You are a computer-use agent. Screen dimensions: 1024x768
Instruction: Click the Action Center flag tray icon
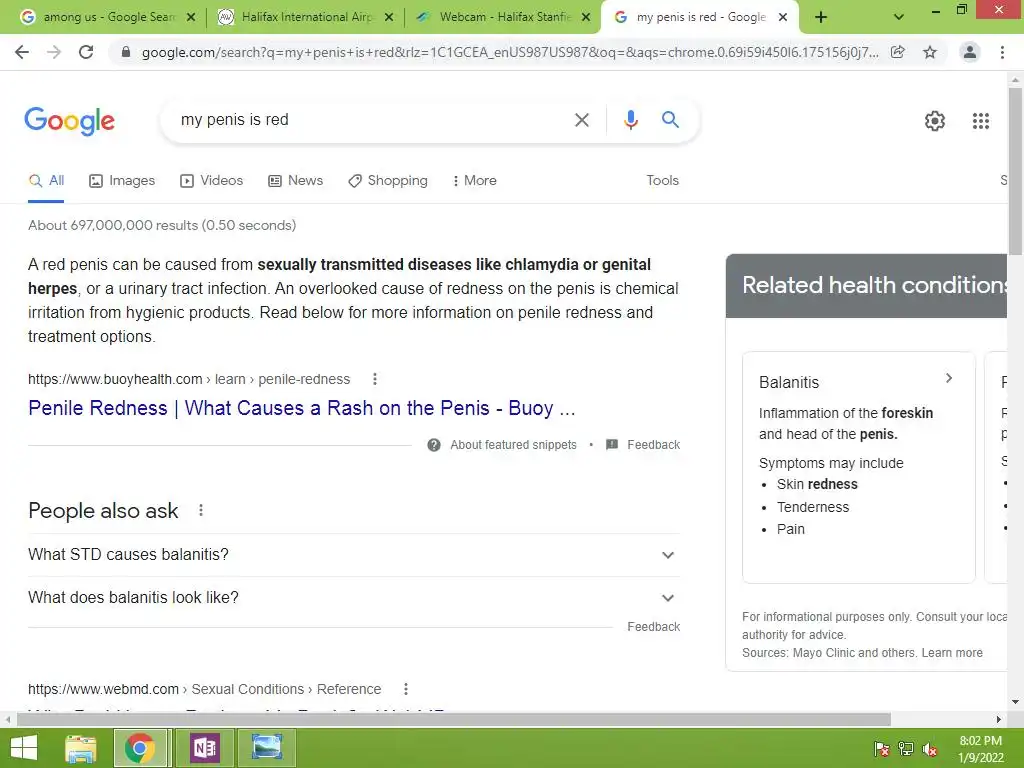pyautogui.click(x=882, y=749)
